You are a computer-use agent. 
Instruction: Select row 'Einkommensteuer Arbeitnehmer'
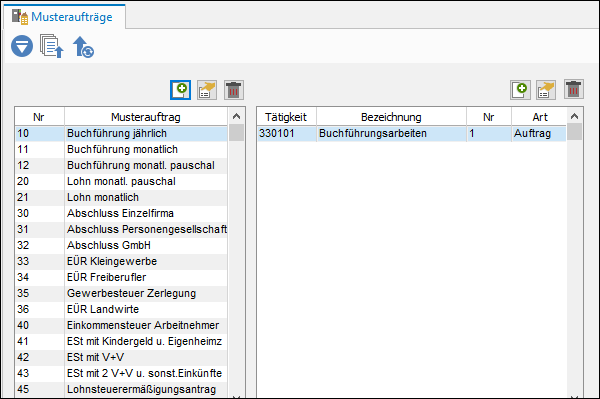pos(121,325)
